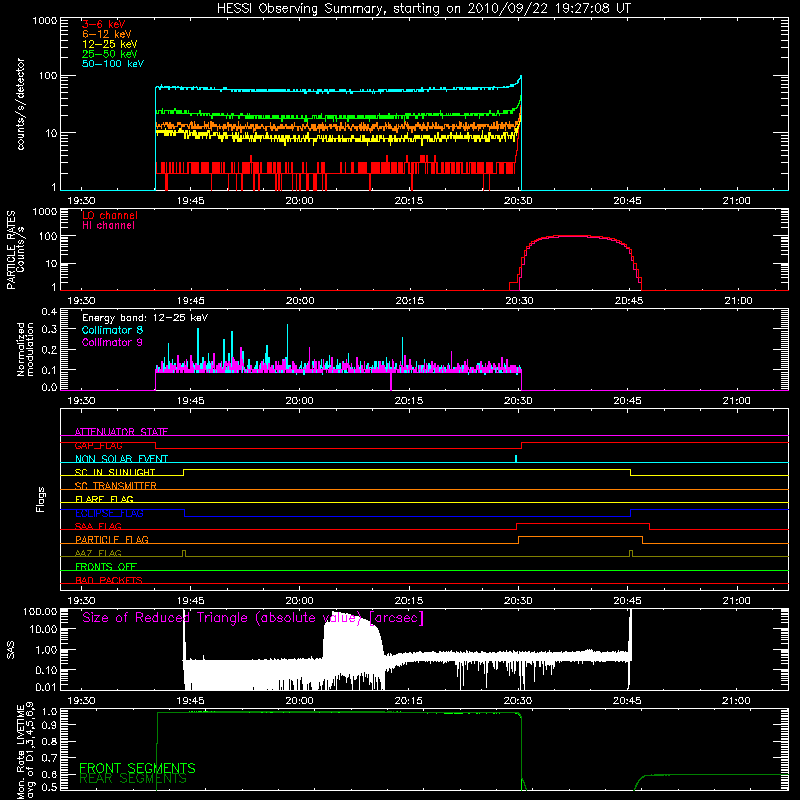Click the 20:30 tick label under counts panel
Image resolution: width=800 pixels, height=800 pixels.
click(518, 201)
